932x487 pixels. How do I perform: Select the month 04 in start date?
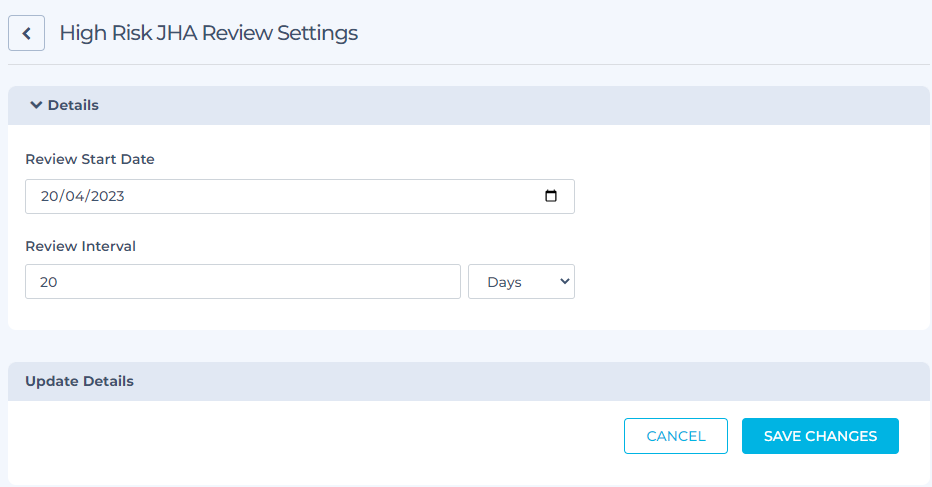[74, 196]
